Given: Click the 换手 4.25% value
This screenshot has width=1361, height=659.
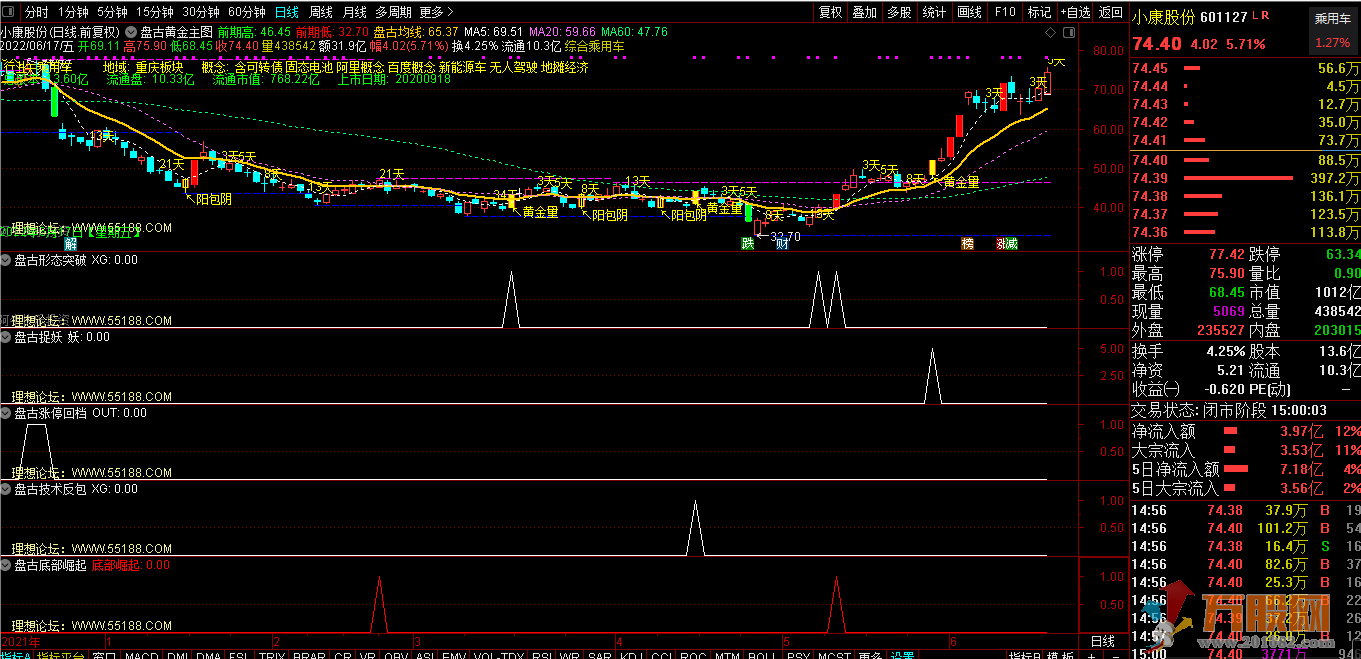Looking at the screenshot, I should (x=1226, y=351).
